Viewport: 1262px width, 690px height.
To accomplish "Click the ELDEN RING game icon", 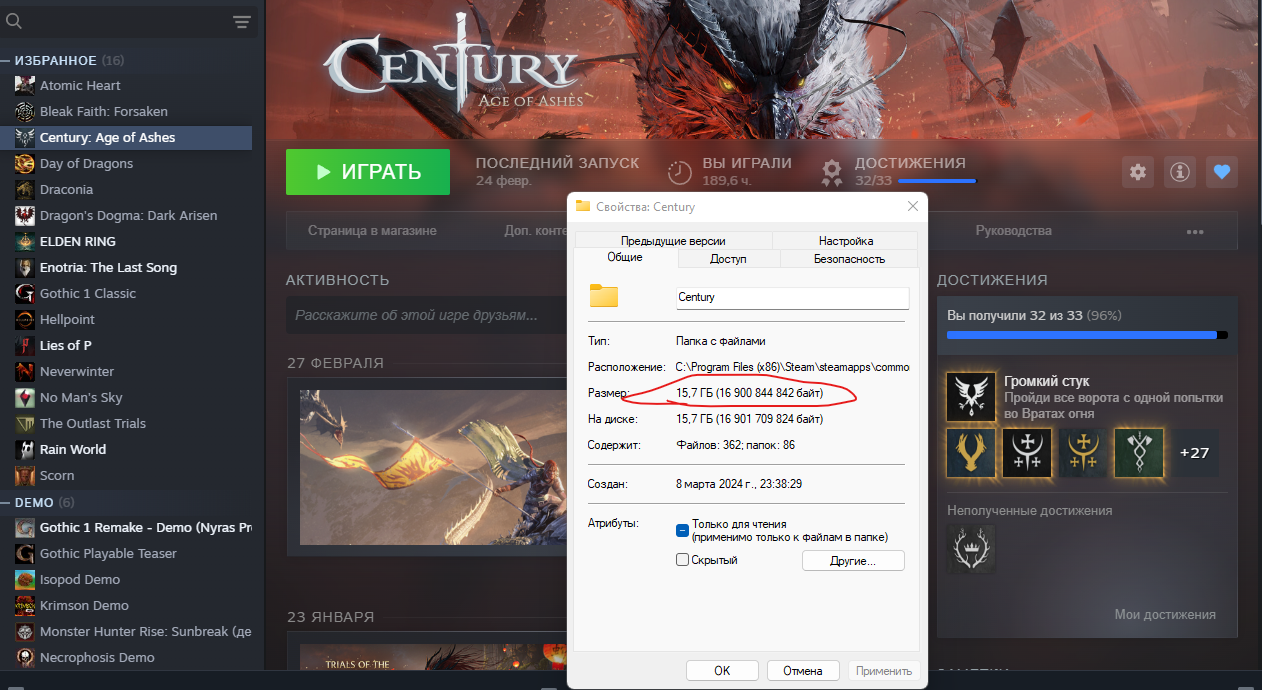I will (x=25, y=241).
